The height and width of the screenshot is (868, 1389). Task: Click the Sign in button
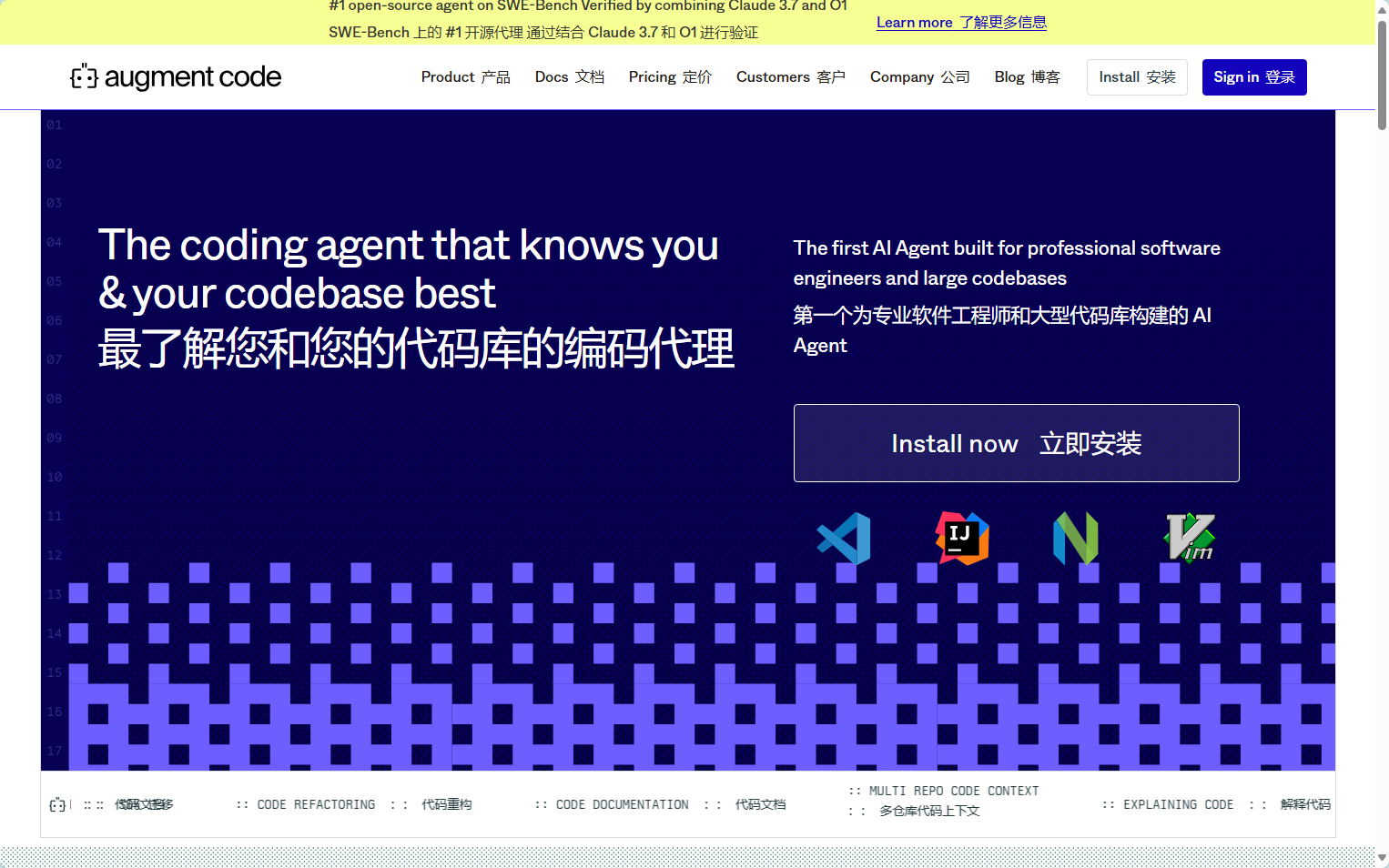(1254, 77)
